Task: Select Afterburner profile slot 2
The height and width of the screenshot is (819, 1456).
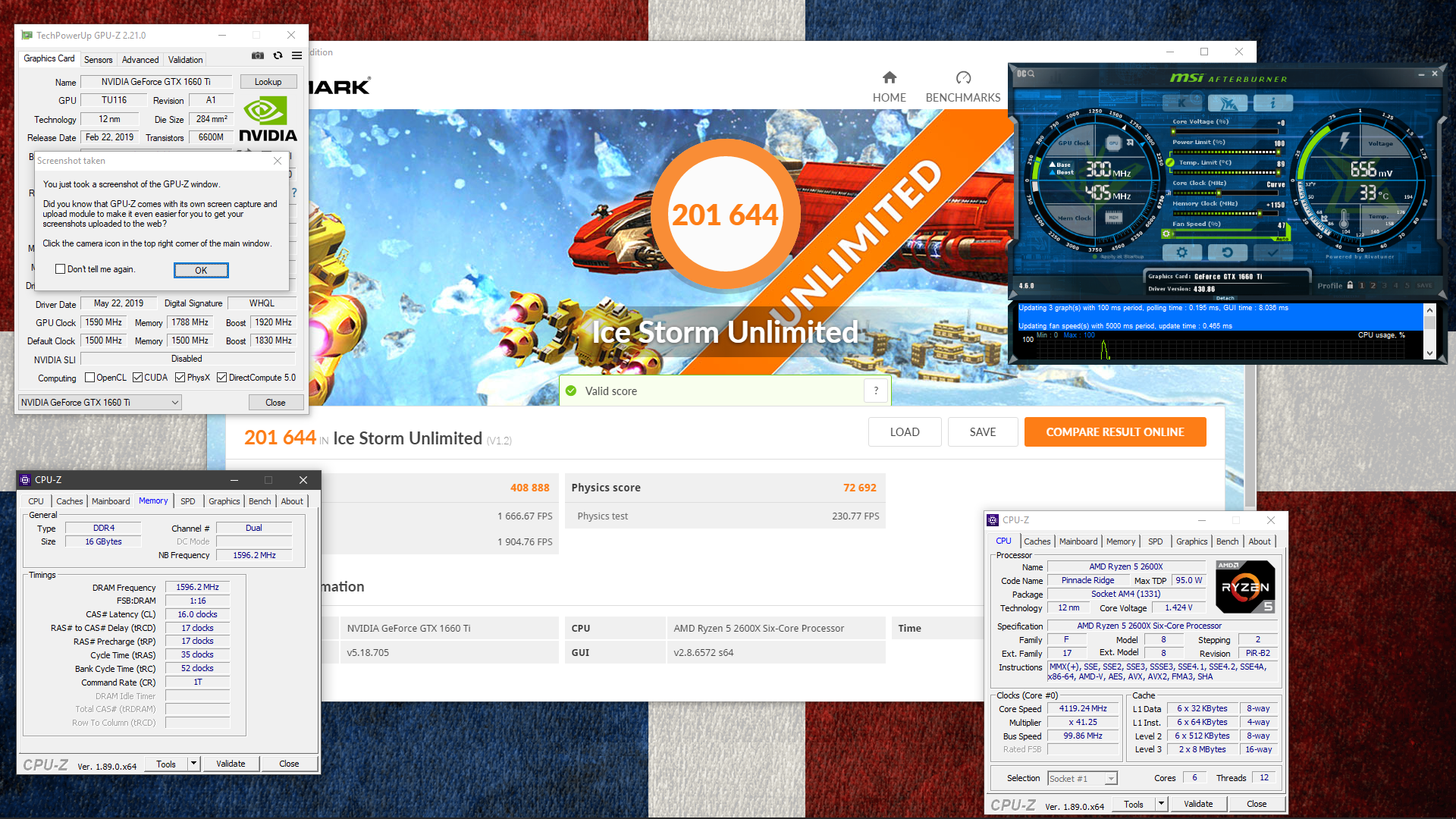Action: click(1373, 286)
